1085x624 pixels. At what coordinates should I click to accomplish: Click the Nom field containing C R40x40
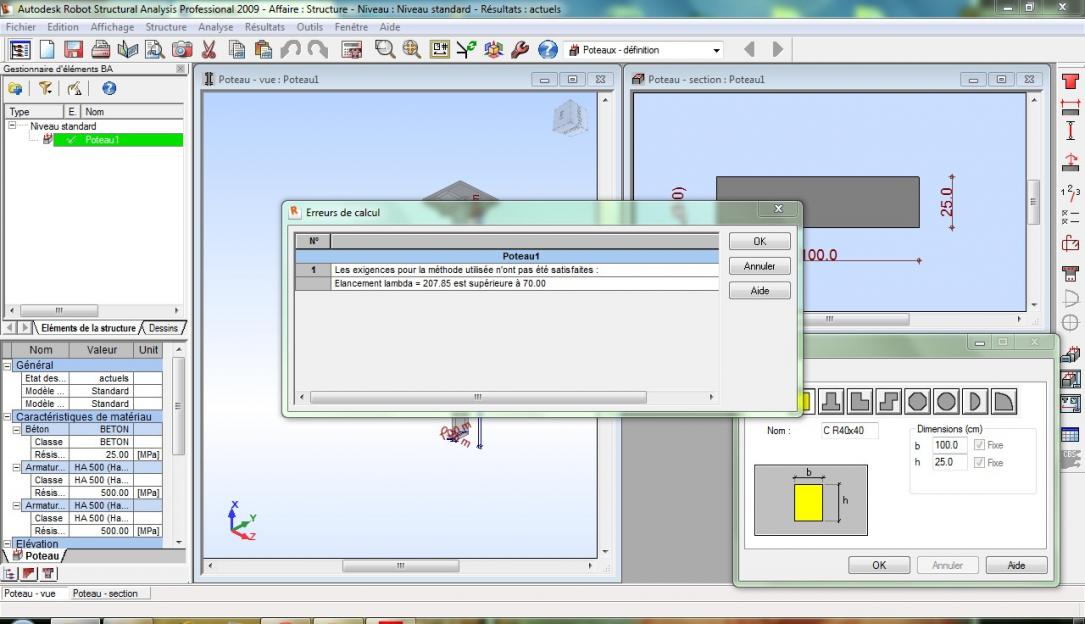point(849,430)
